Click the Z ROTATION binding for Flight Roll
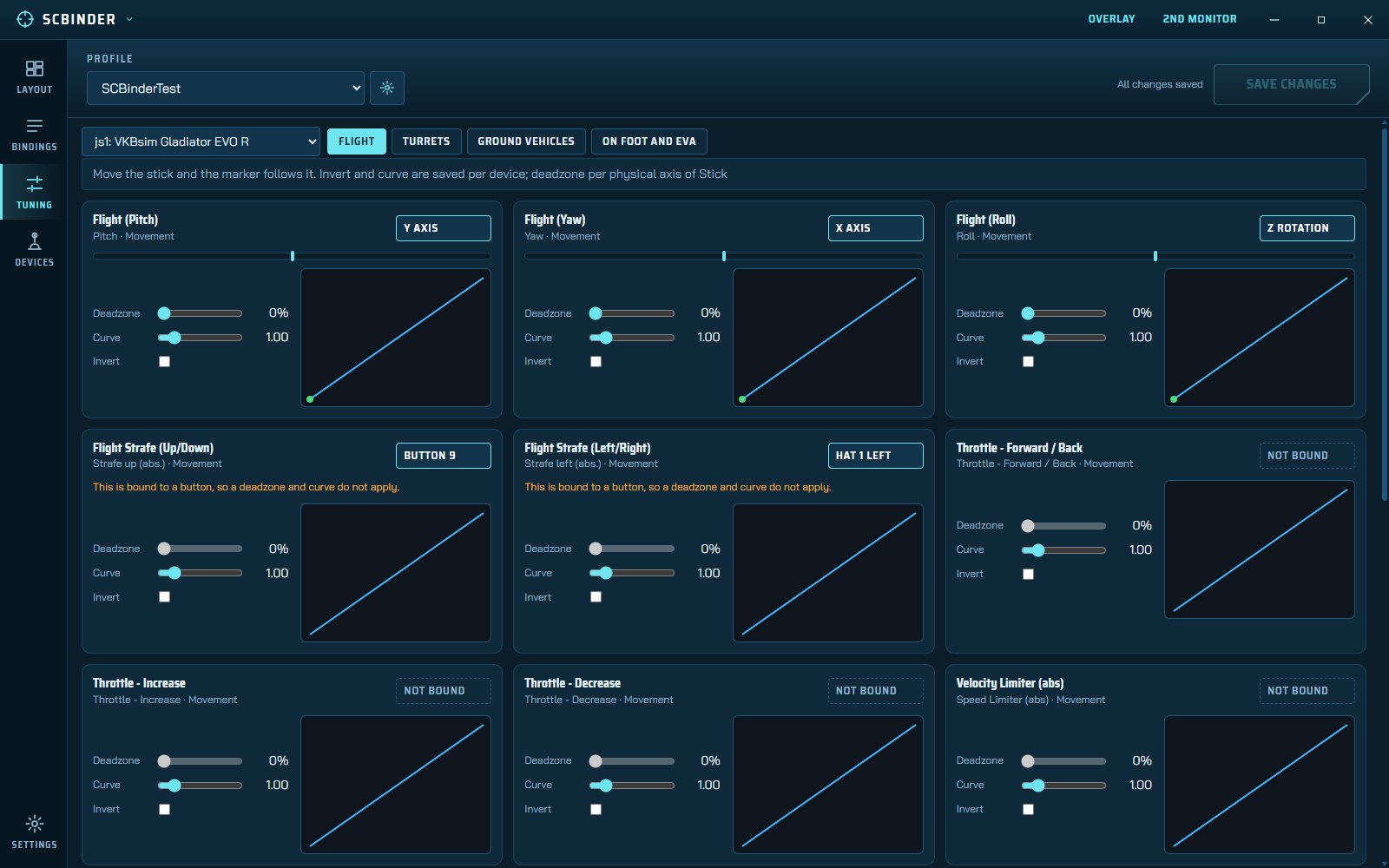The width and height of the screenshot is (1389, 868). pyautogui.click(x=1307, y=228)
